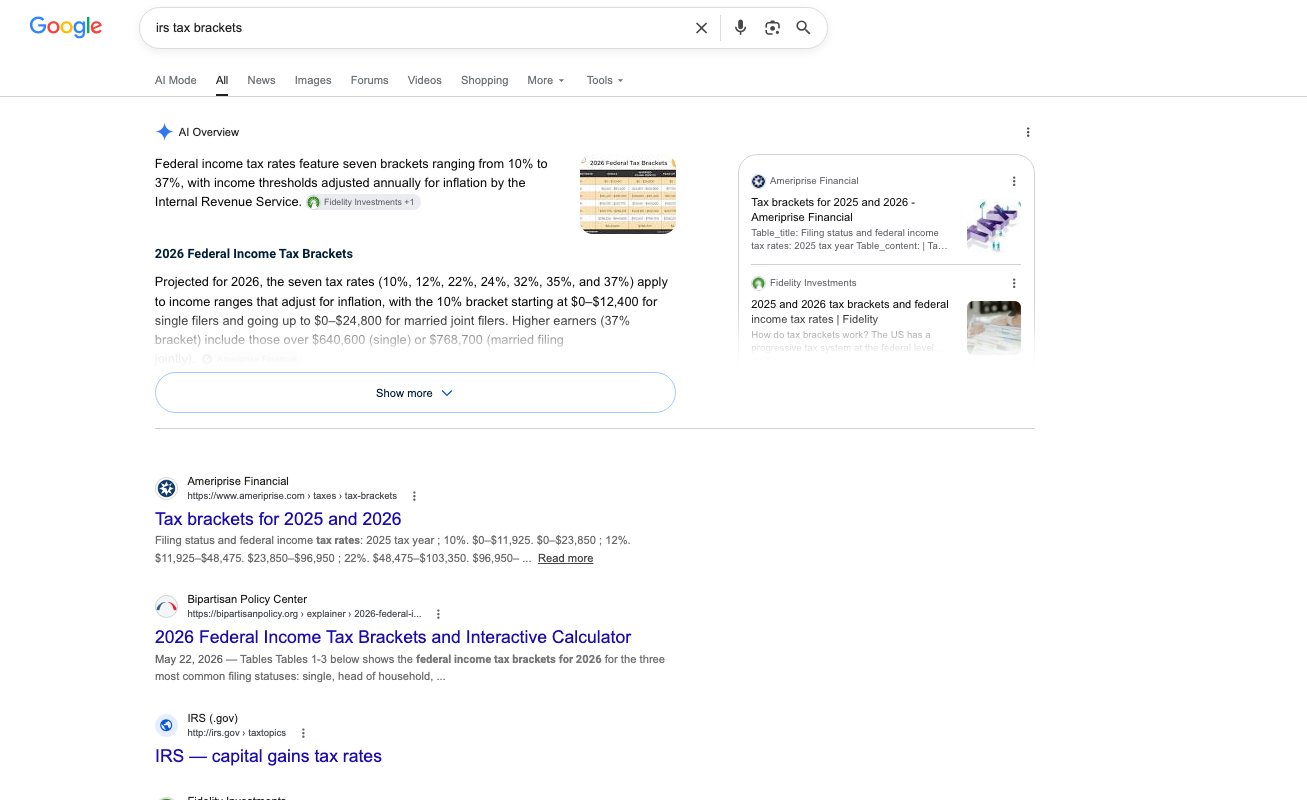This screenshot has height=800, width=1307.
Task: Open Fidelity 2025 and 2026 tax brackets card
Action: point(850,312)
